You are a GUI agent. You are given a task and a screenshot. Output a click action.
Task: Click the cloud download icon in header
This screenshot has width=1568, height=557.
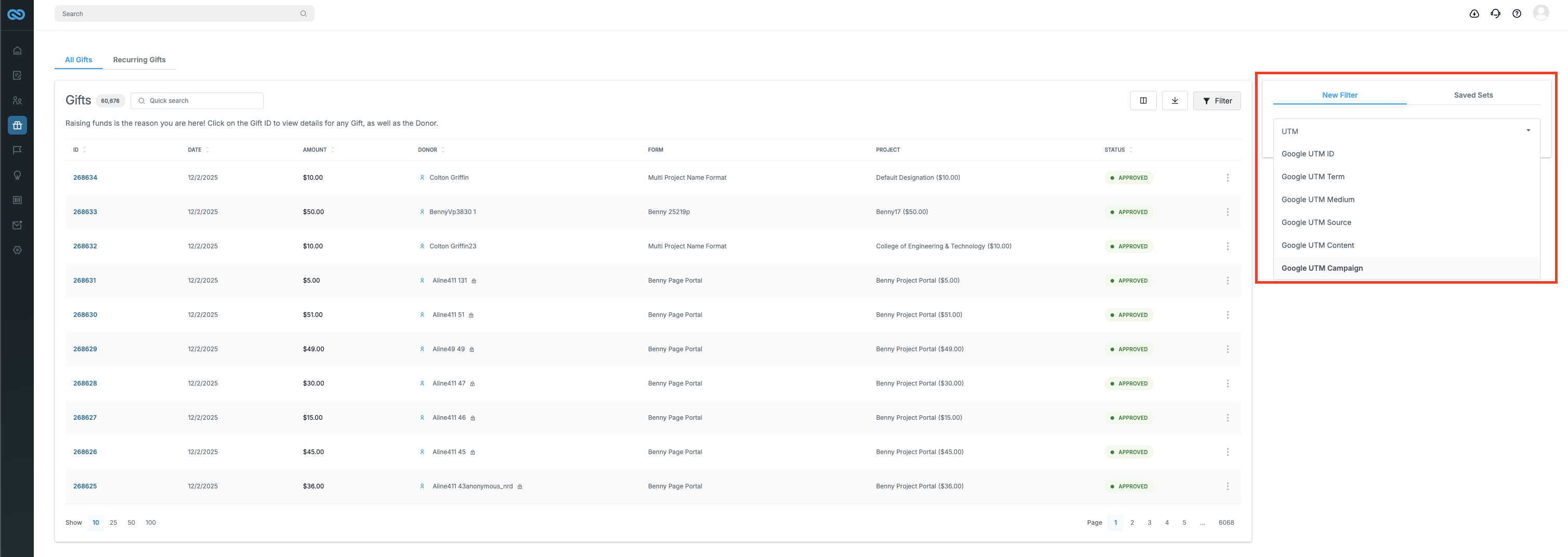1474,14
